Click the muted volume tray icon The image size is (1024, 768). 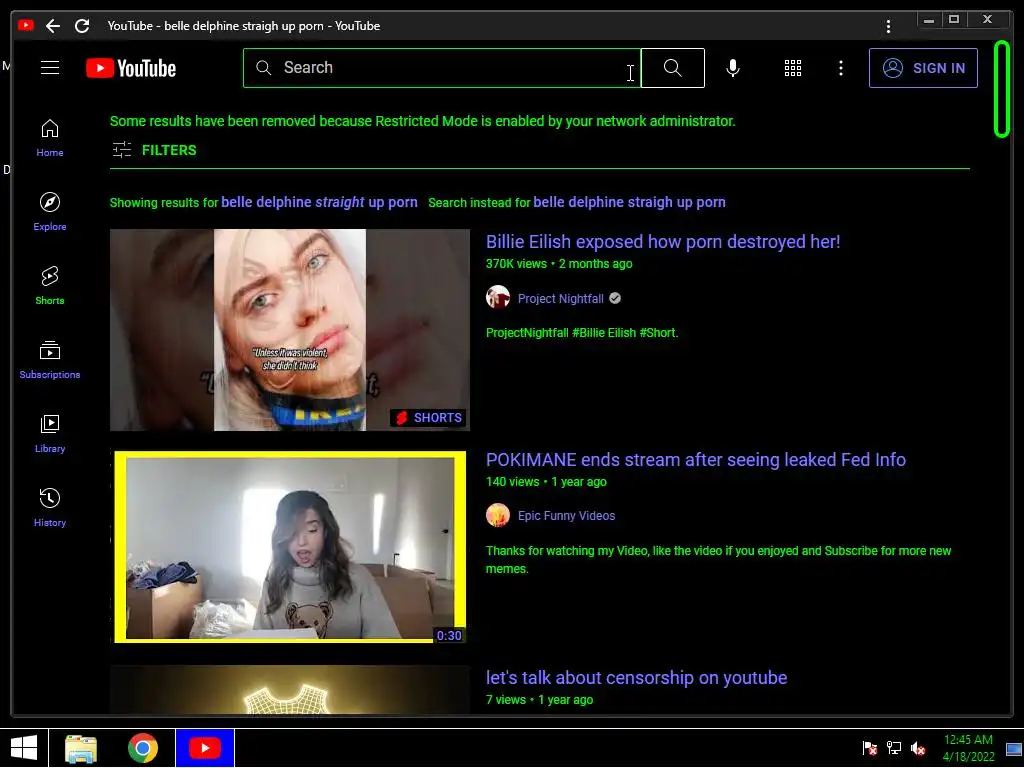[x=918, y=748]
